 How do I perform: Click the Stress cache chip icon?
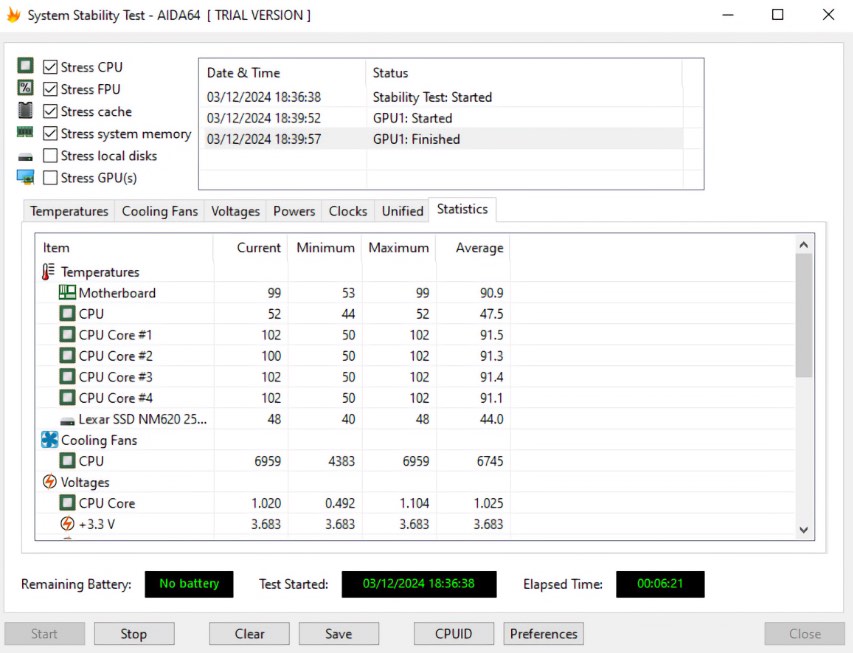(25, 110)
